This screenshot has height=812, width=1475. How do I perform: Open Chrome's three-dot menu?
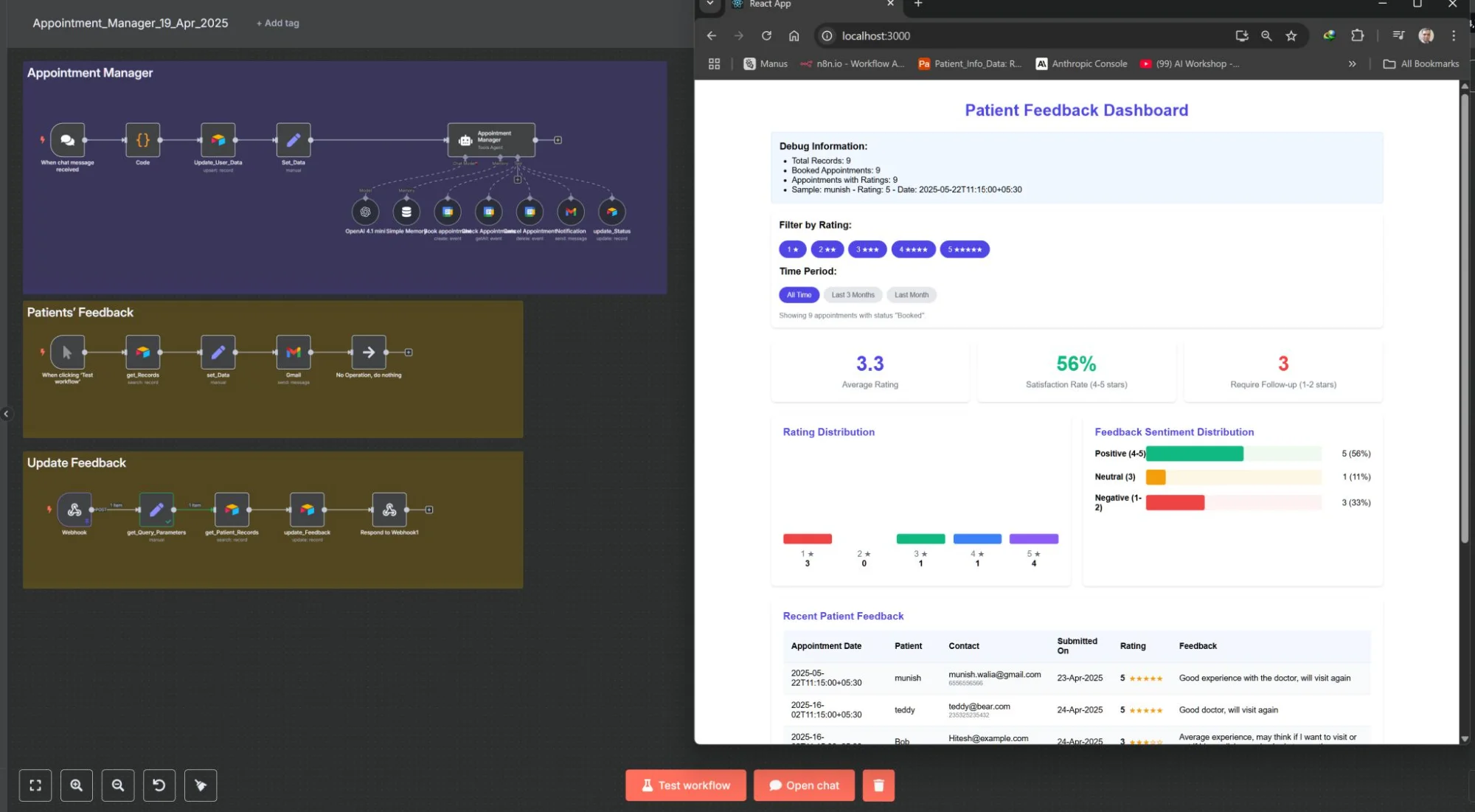click(1454, 35)
